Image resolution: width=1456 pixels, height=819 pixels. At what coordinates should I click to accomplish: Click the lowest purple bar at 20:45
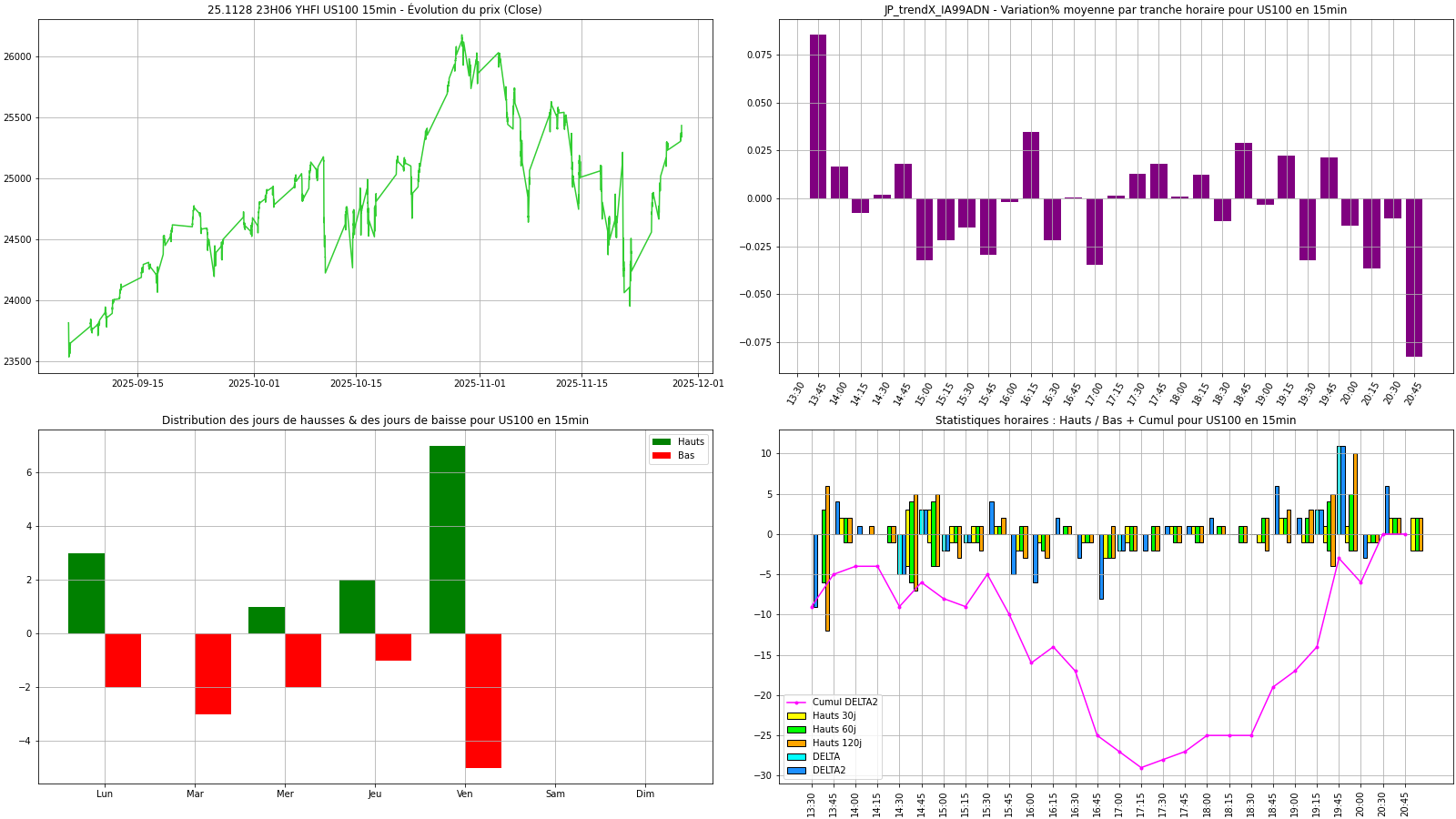(x=1413, y=278)
